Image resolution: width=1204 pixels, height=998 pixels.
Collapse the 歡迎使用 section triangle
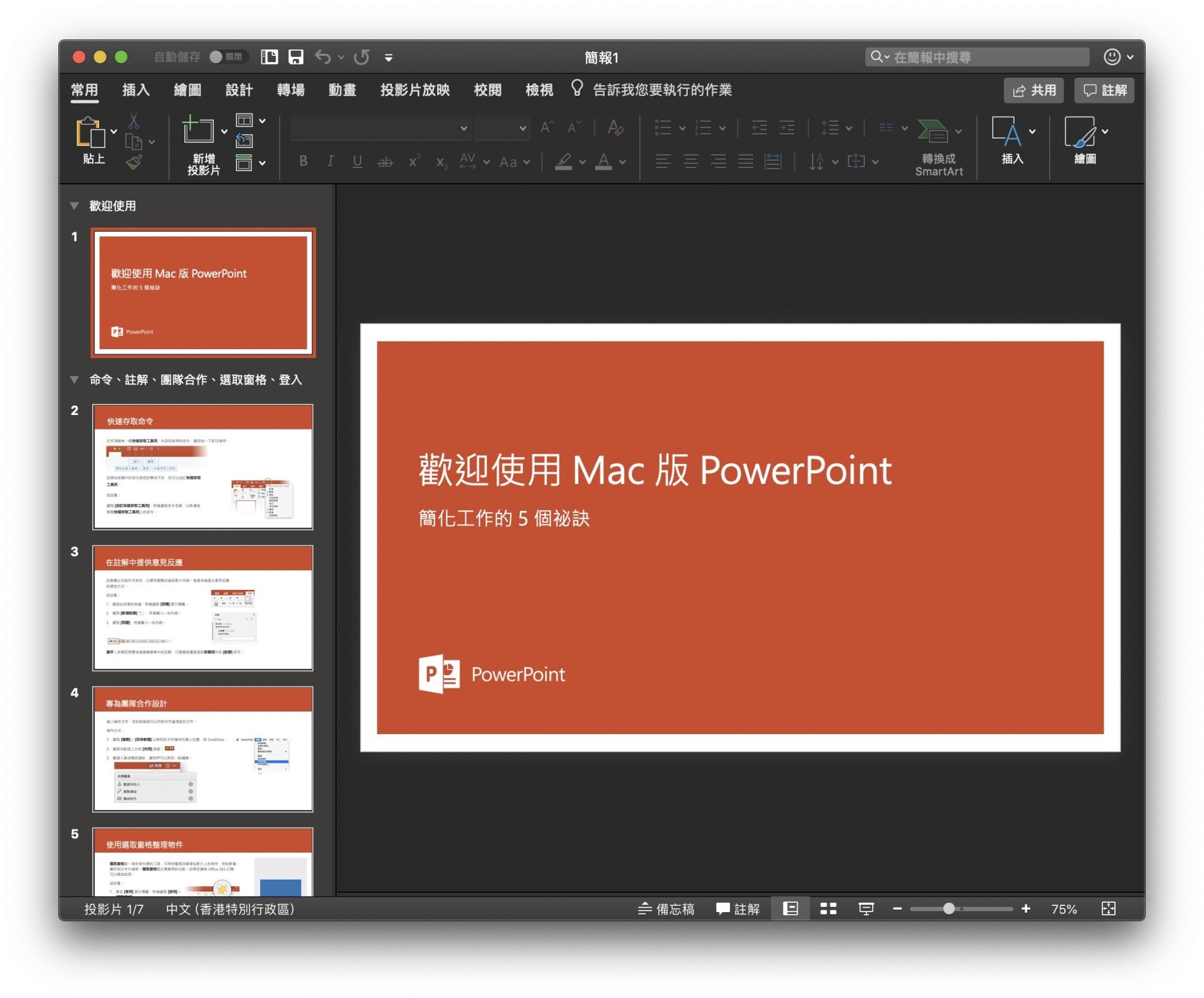tap(75, 206)
